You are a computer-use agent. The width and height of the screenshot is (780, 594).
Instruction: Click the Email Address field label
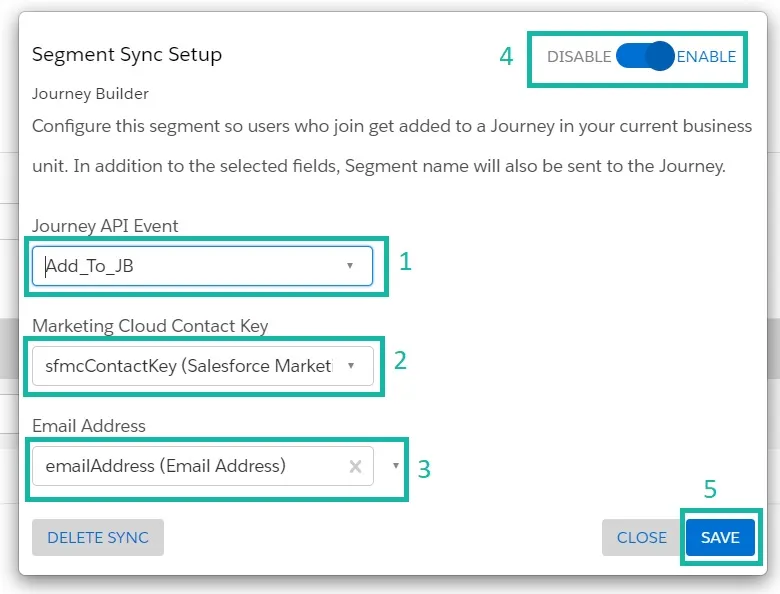pos(89,426)
